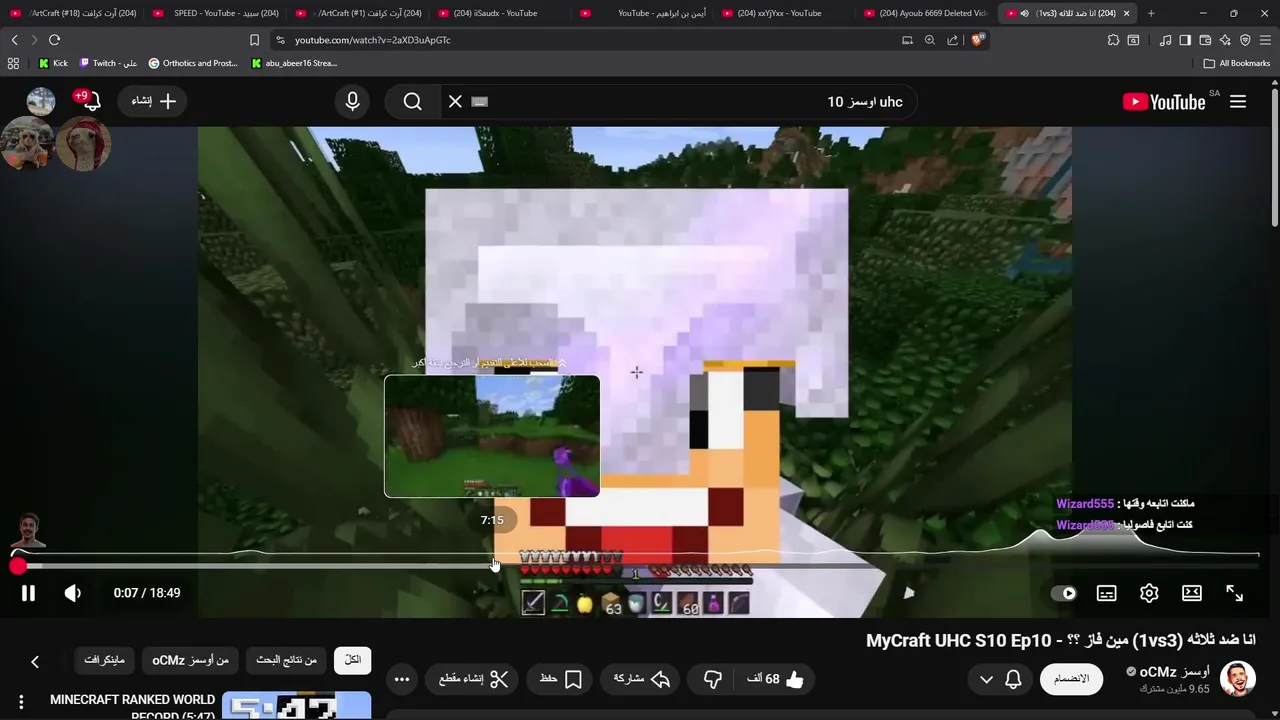Select من أوسمز oCMz filter chip
The image size is (1280, 720).
pos(190,660)
